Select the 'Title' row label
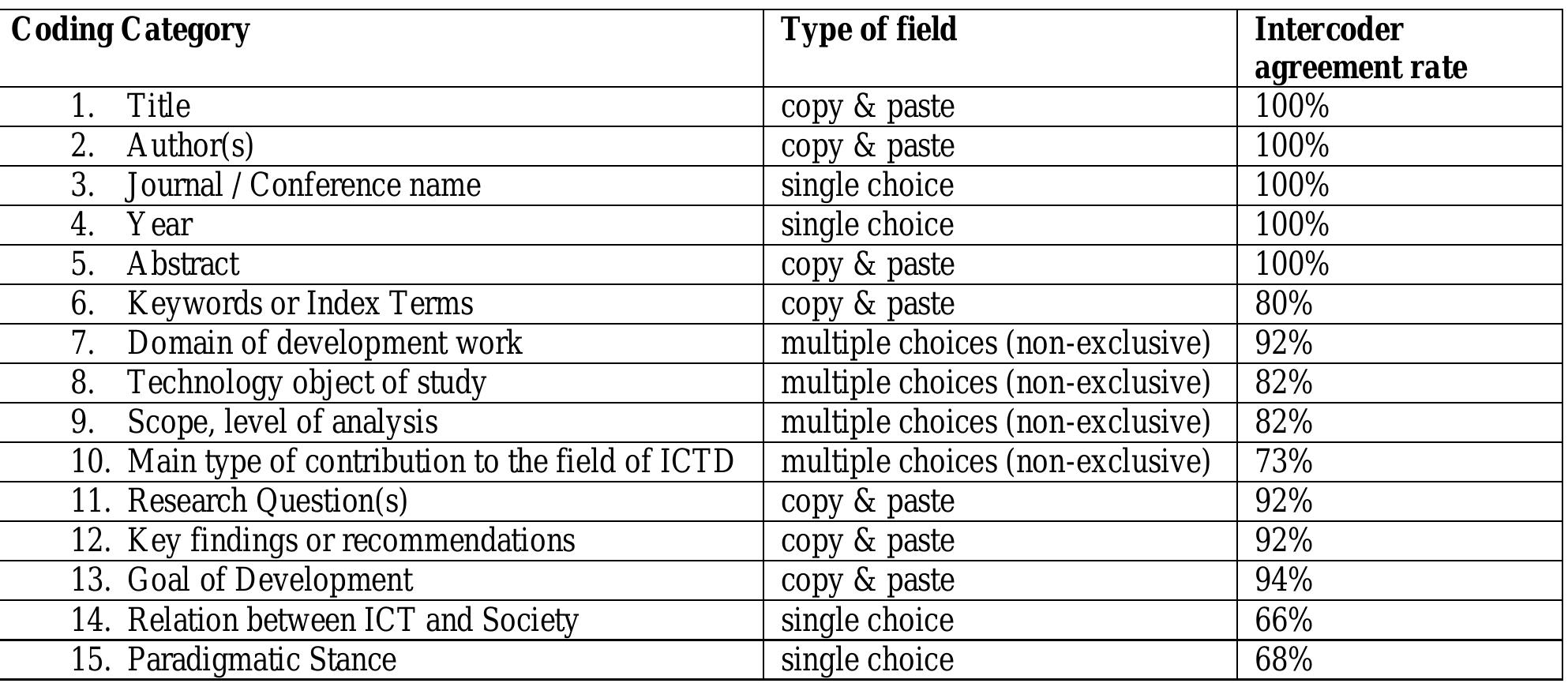This screenshot has width=1568, height=687. point(158,107)
